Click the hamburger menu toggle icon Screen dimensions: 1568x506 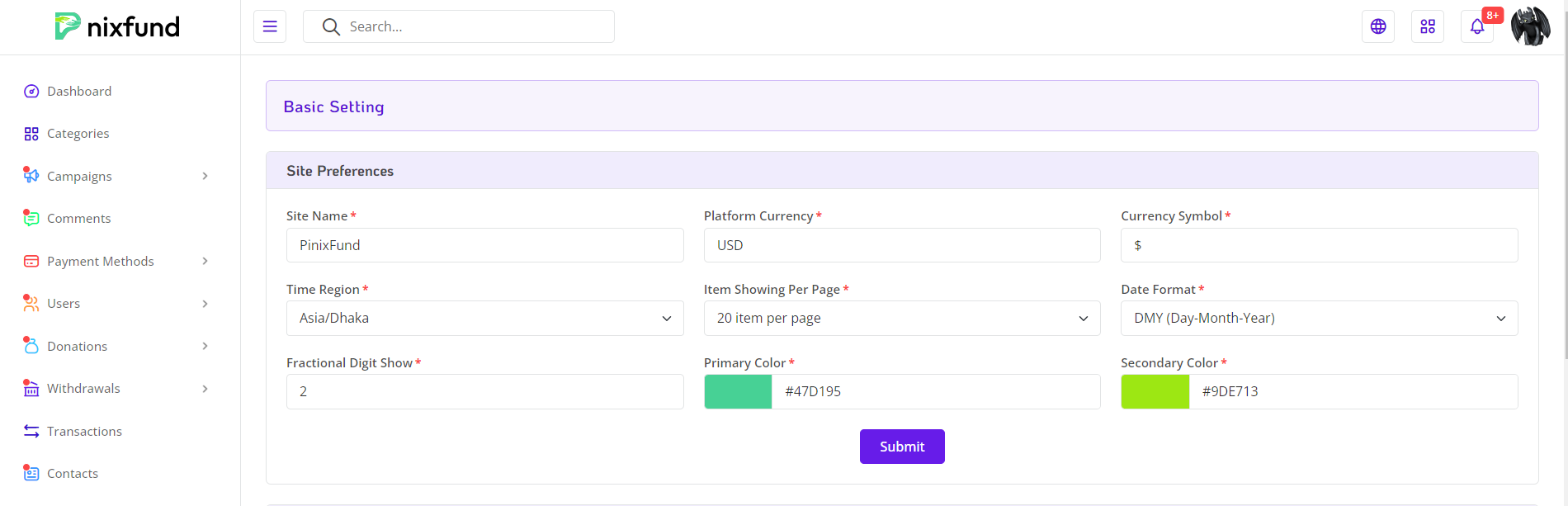(x=270, y=26)
